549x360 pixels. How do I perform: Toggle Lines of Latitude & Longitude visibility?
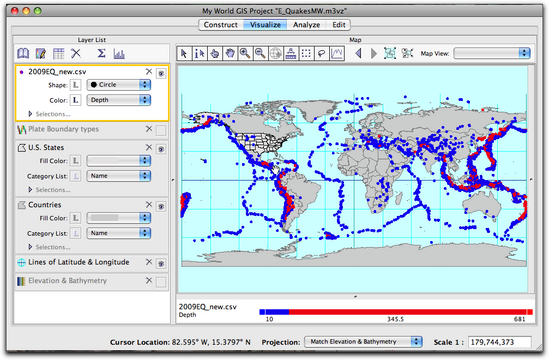click(161, 264)
